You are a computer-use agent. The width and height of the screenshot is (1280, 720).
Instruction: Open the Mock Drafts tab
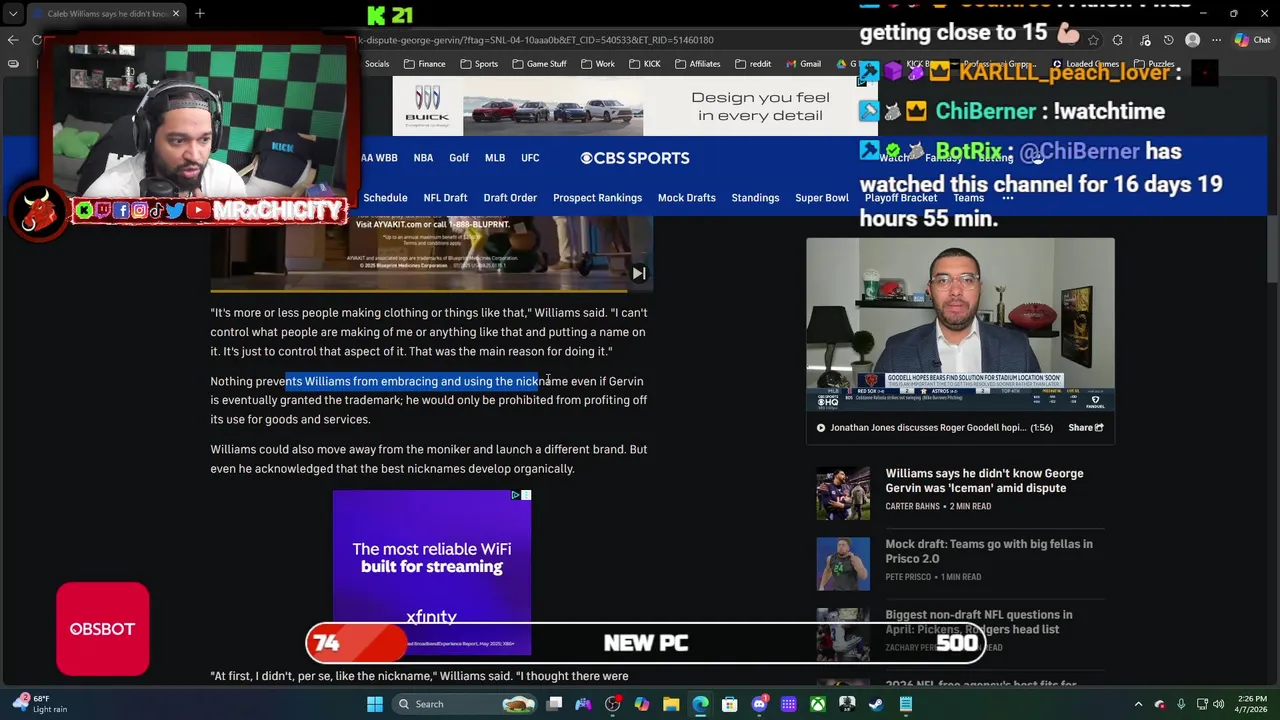[x=686, y=198]
